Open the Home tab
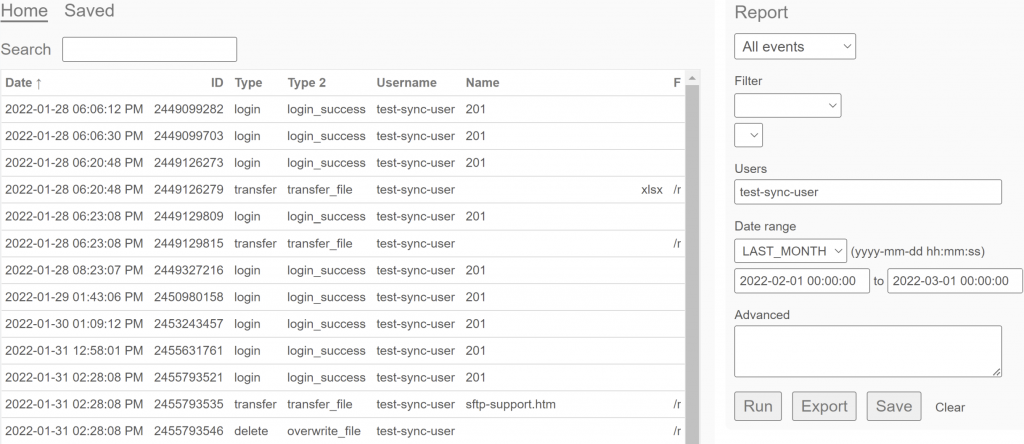The image size is (1024, 444). tap(24, 11)
